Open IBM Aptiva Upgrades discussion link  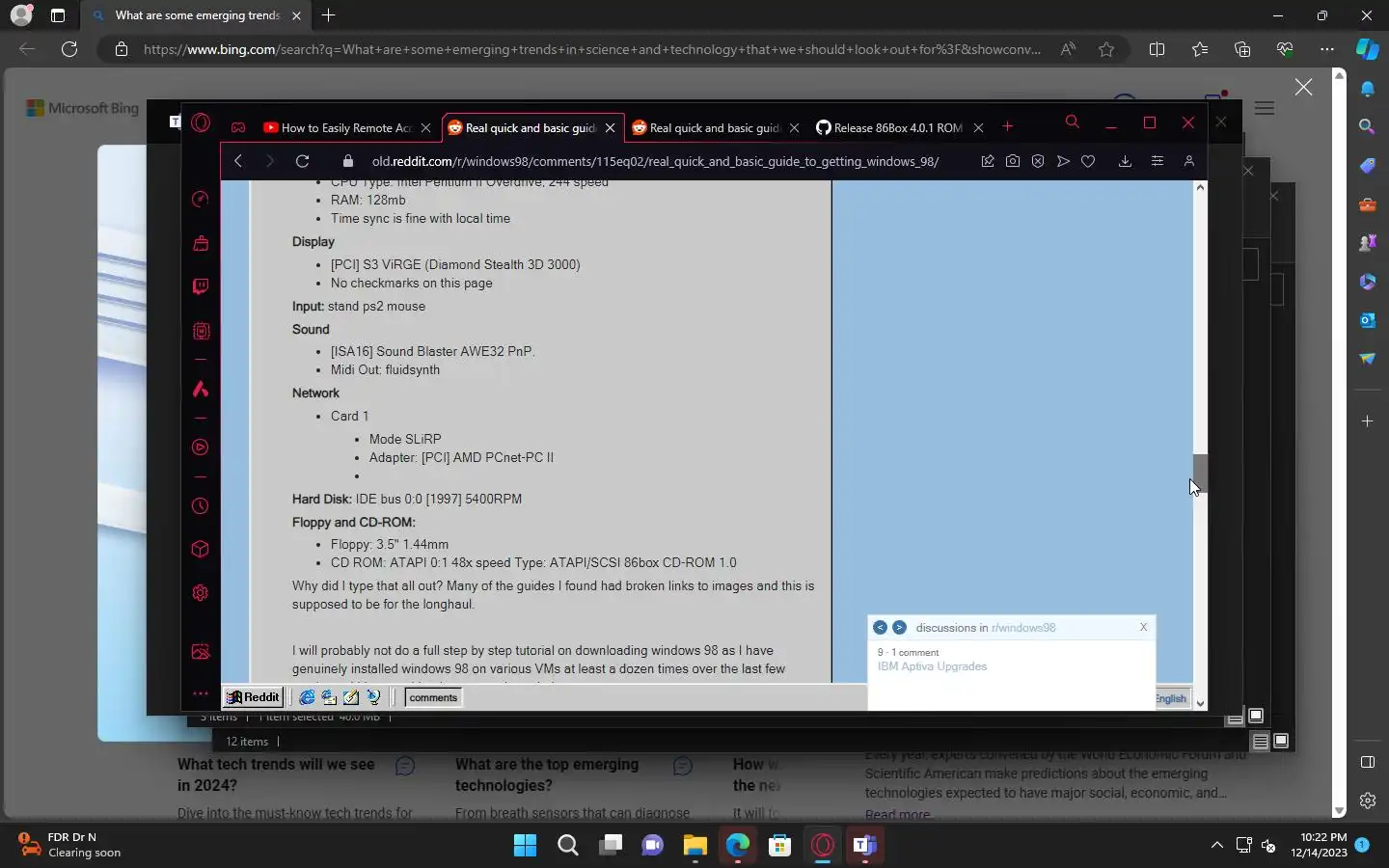(932, 666)
